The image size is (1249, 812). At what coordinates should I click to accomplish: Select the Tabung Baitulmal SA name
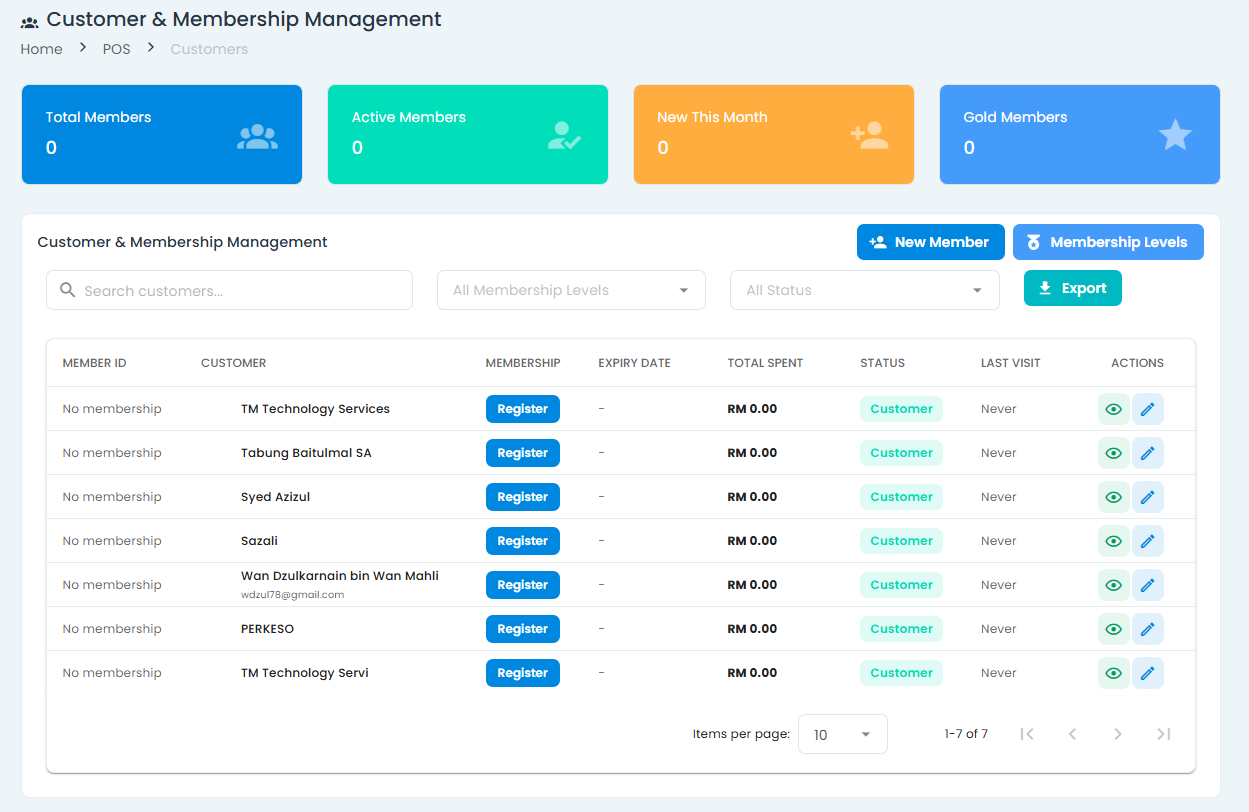[306, 453]
